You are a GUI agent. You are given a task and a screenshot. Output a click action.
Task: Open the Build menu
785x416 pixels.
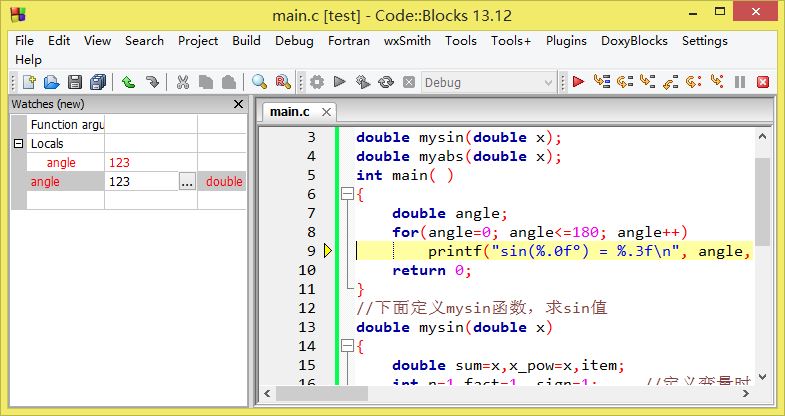coord(246,41)
